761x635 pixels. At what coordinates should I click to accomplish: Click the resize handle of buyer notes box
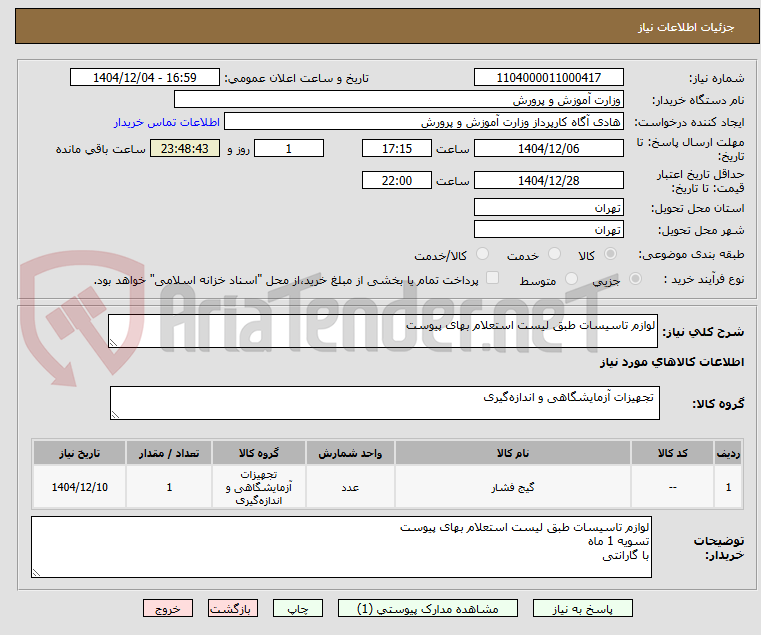click(x=36, y=573)
